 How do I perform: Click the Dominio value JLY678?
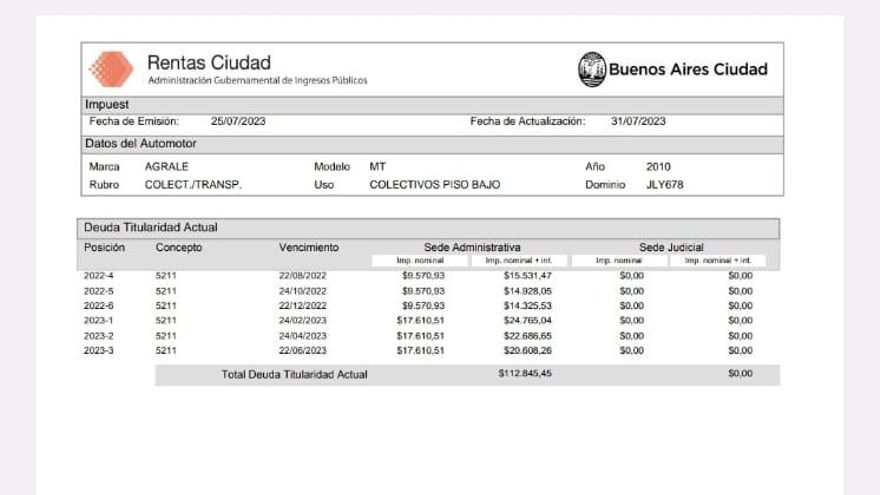click(x=665, y=185)
